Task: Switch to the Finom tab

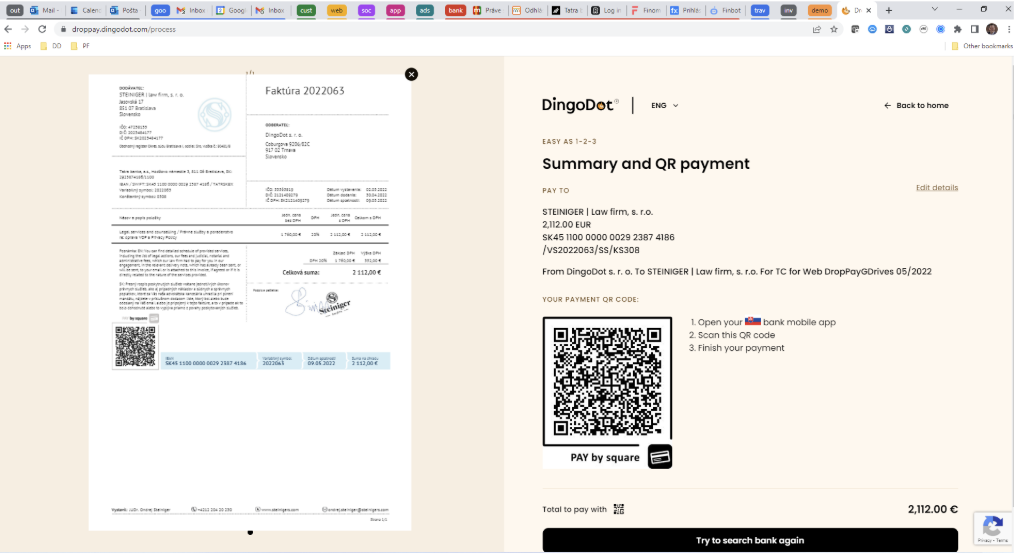Action: 646,10
